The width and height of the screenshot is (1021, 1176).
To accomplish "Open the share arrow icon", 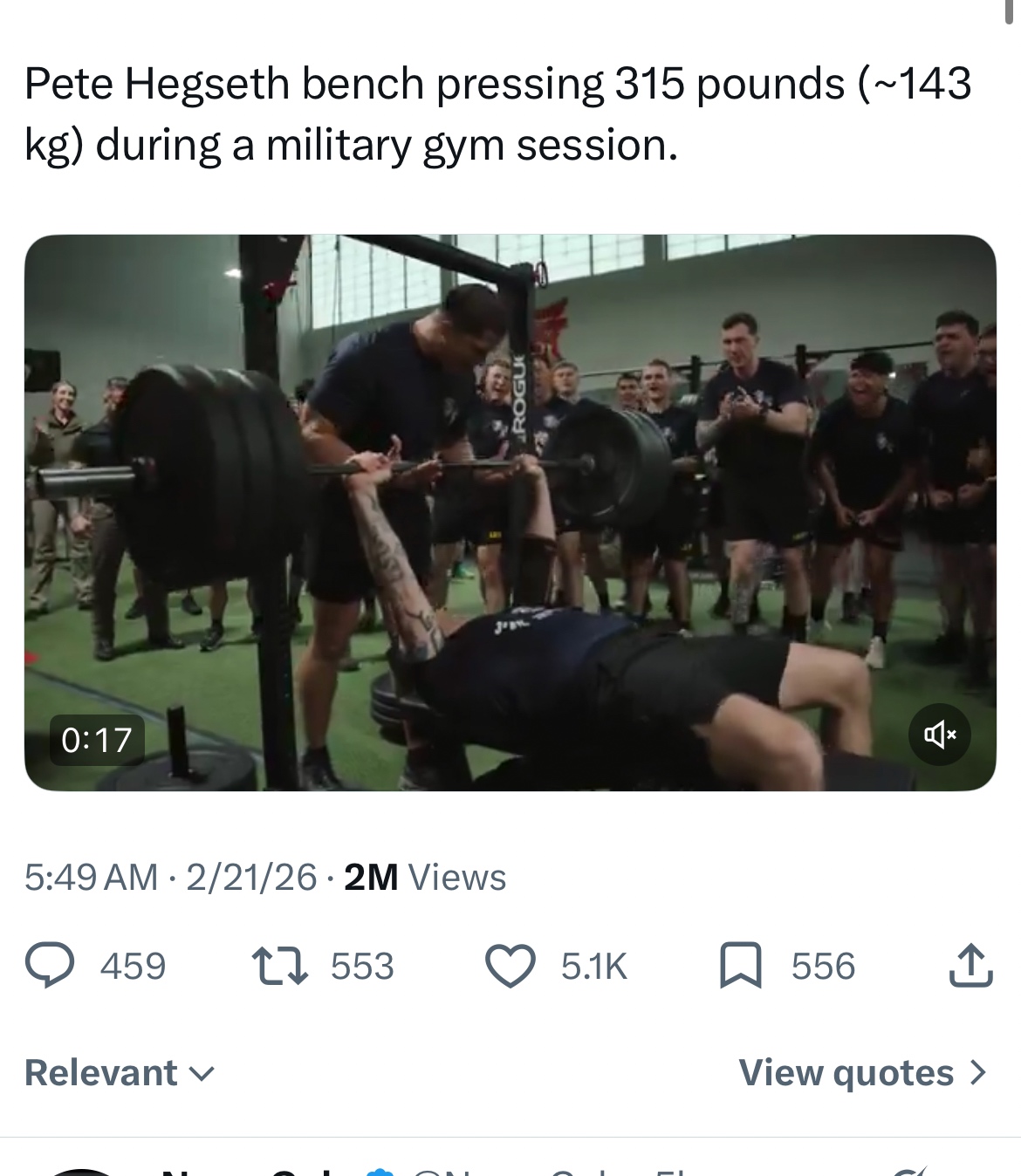I will (970, 965).
